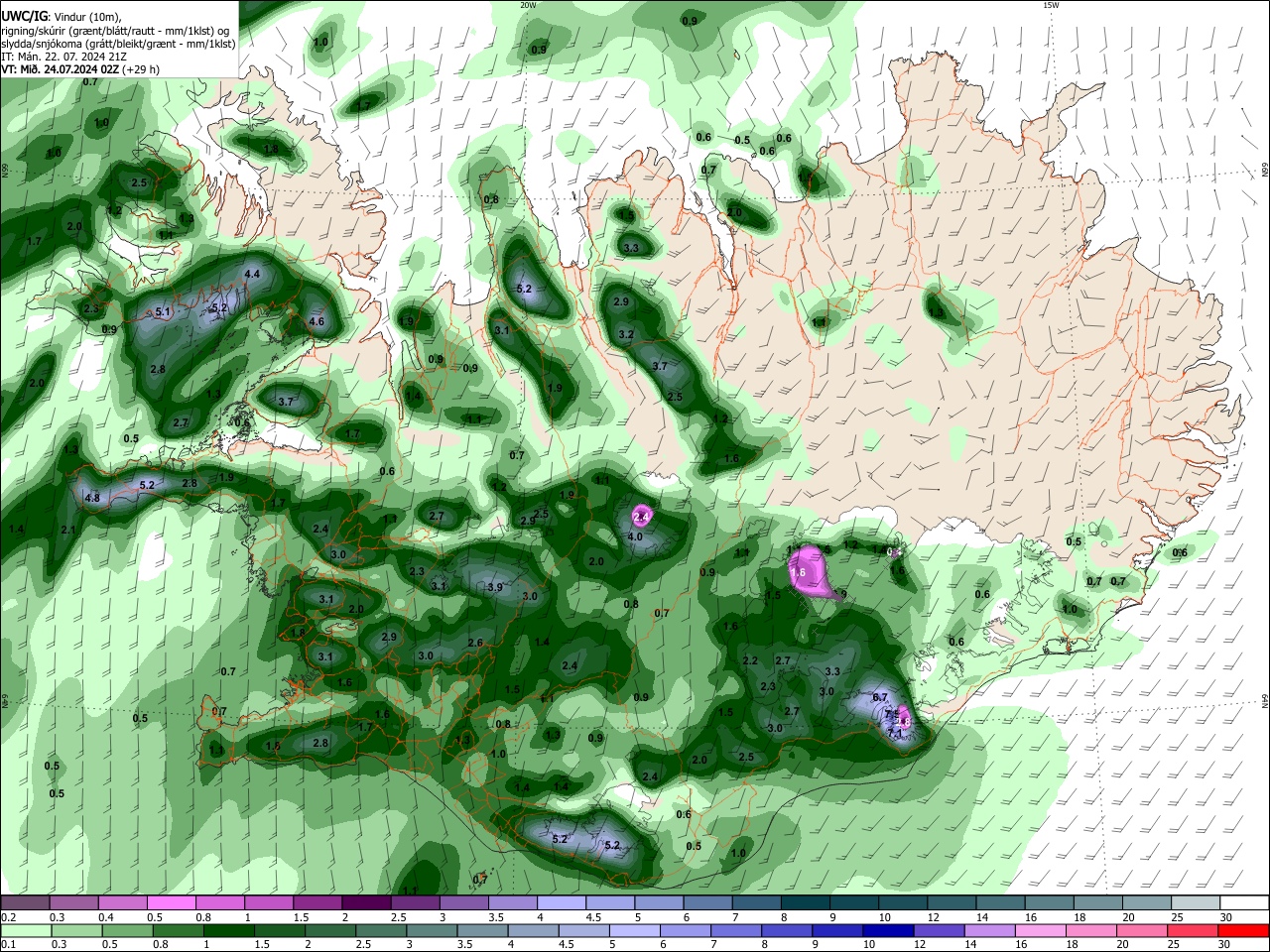This screenshot has height=952, width=1270.
Task: Click the 'slydda/snjókoma' legend description line
Action: coord(118,44)
